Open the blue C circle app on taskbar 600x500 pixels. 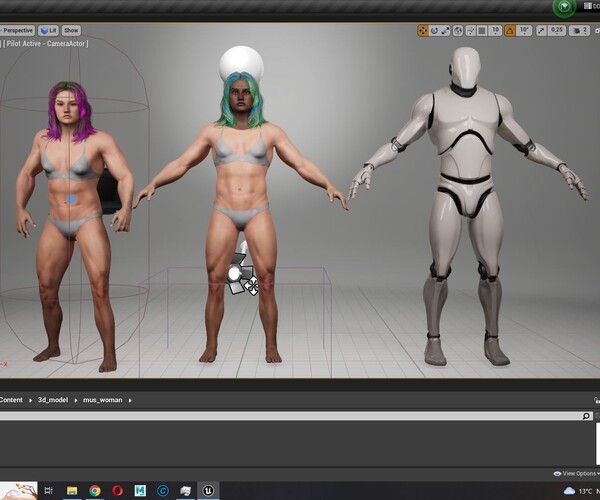163,490
